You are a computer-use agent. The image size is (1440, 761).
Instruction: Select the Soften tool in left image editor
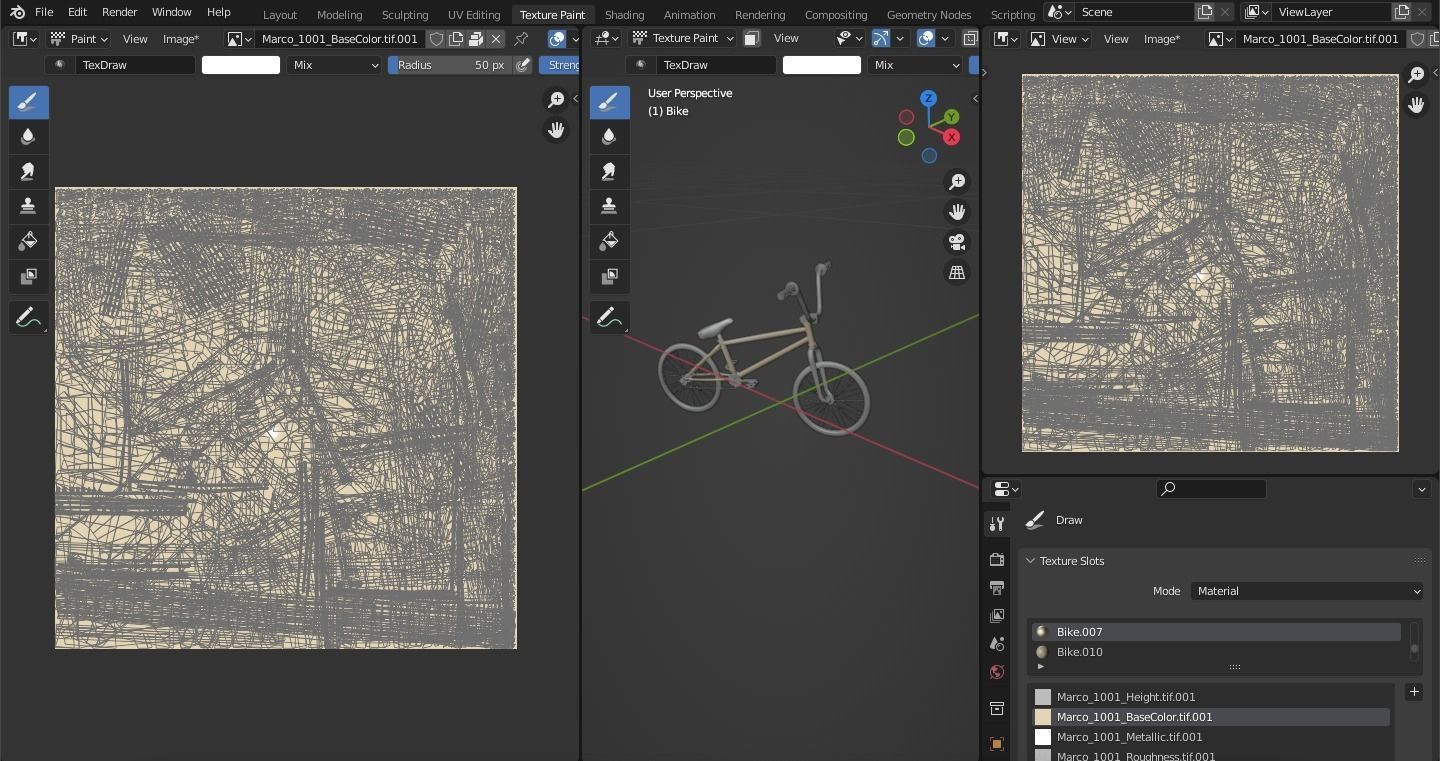click(28, 137)
